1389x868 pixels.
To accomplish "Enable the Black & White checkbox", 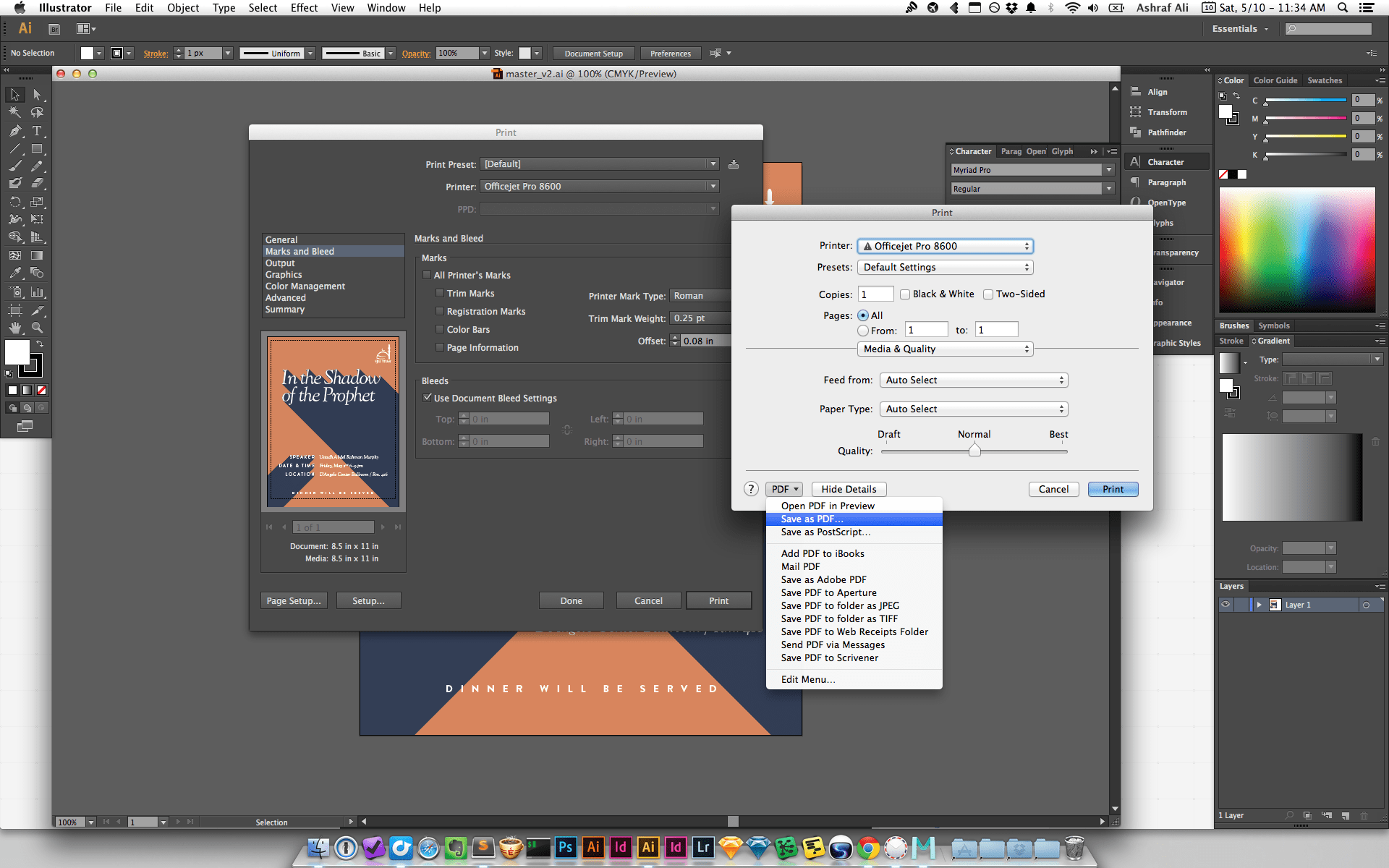I will coord(905,294).
